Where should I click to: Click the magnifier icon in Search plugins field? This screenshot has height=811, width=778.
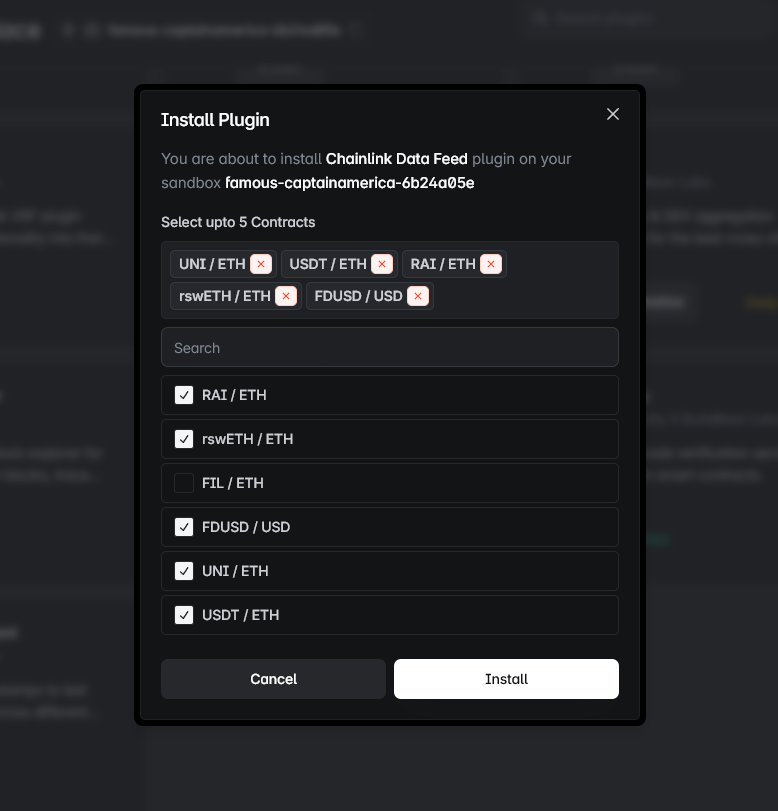(x=541, y=18)
